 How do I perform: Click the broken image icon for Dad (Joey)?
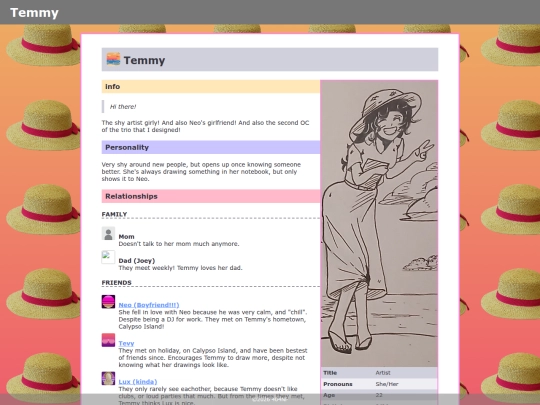point(108,257)
